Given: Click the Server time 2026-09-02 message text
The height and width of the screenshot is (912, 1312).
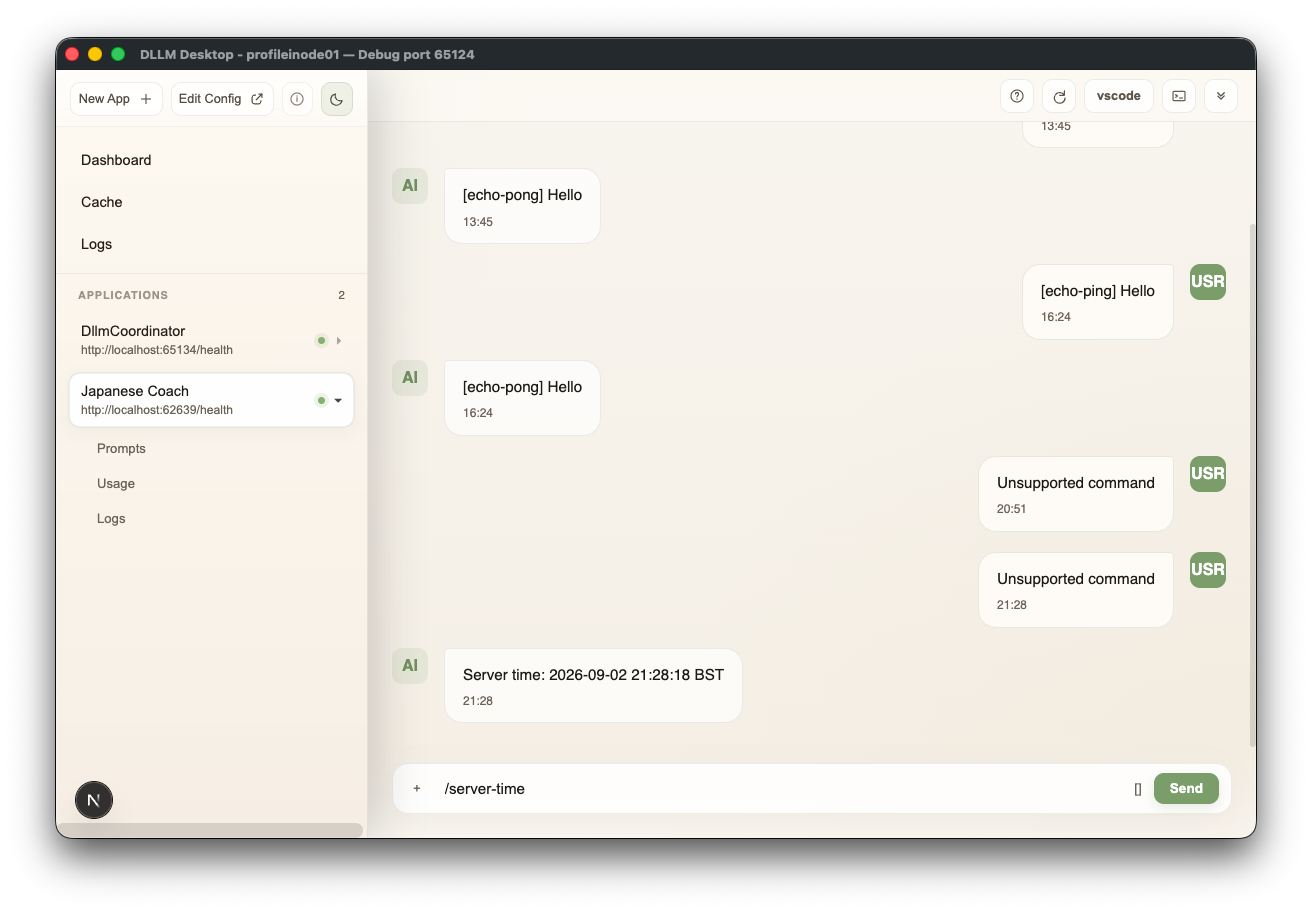Looking at the screenshot, I should (593, 675).
